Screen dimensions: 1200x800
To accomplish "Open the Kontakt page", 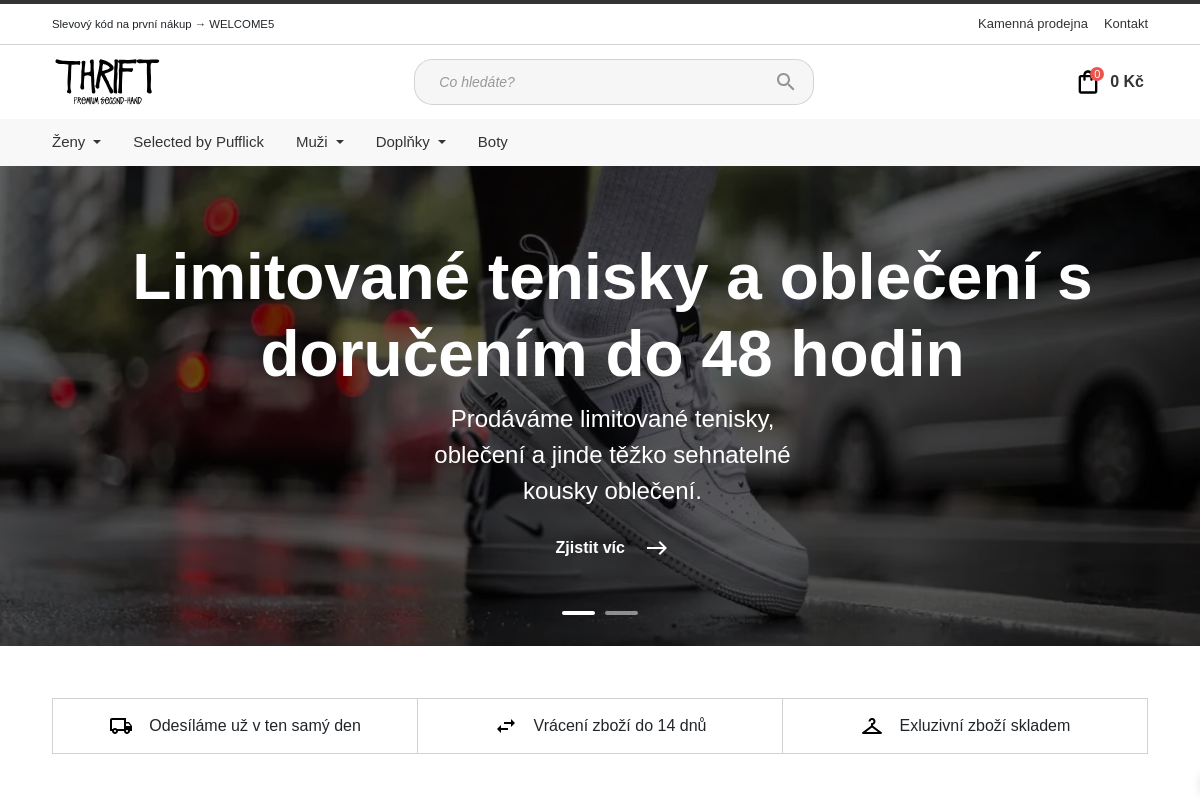I will point(1126,23).
